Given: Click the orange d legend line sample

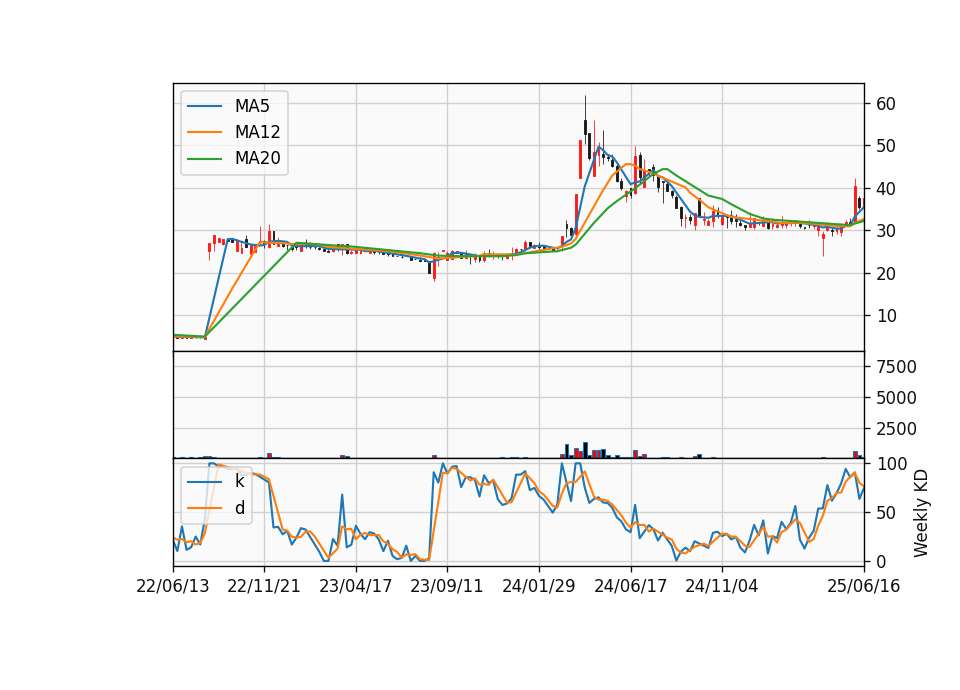Looking at the screenshot, I should click(204, 508).
